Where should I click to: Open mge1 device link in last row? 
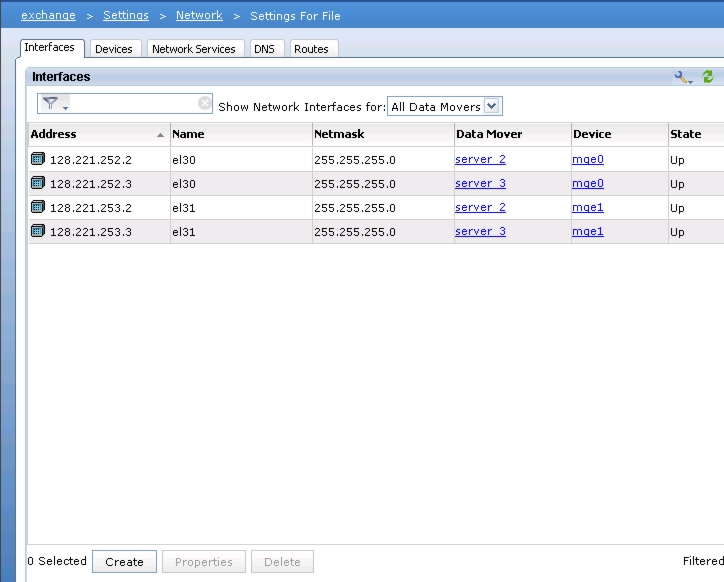point(587,231)
